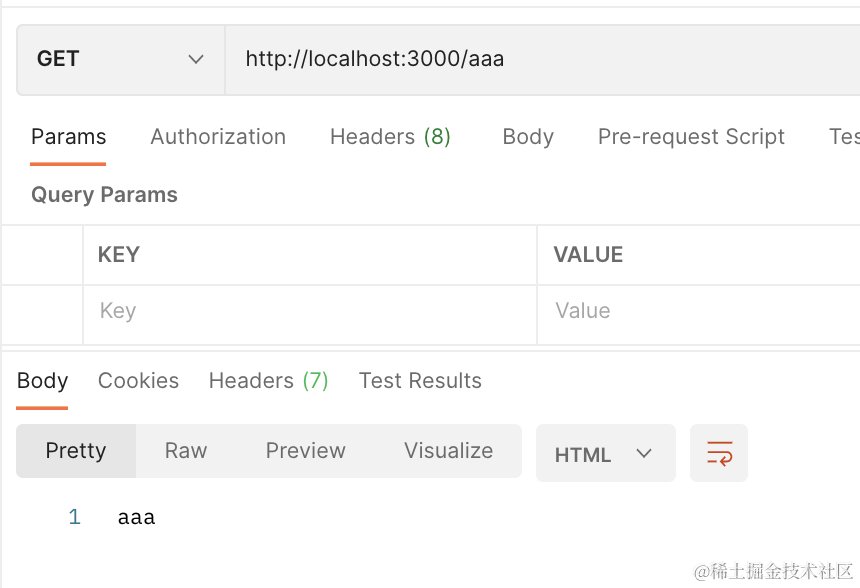
Task: Show the Test Results tab
Action: pos(420,381)
